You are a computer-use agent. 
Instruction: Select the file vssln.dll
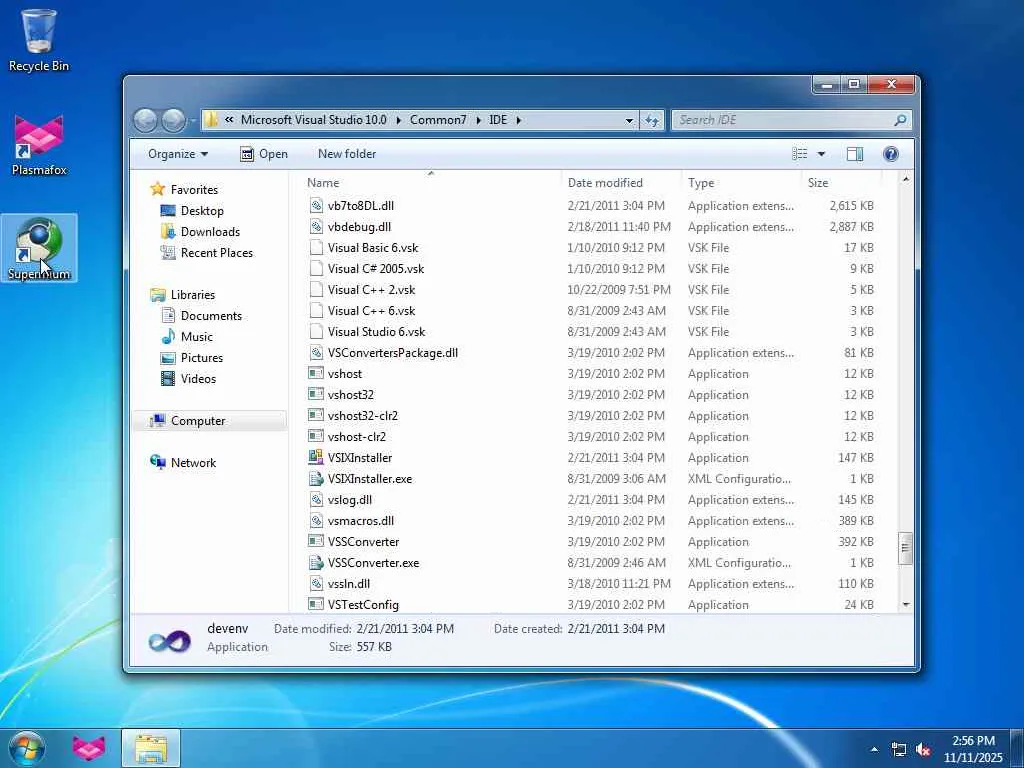click(349, 584)
